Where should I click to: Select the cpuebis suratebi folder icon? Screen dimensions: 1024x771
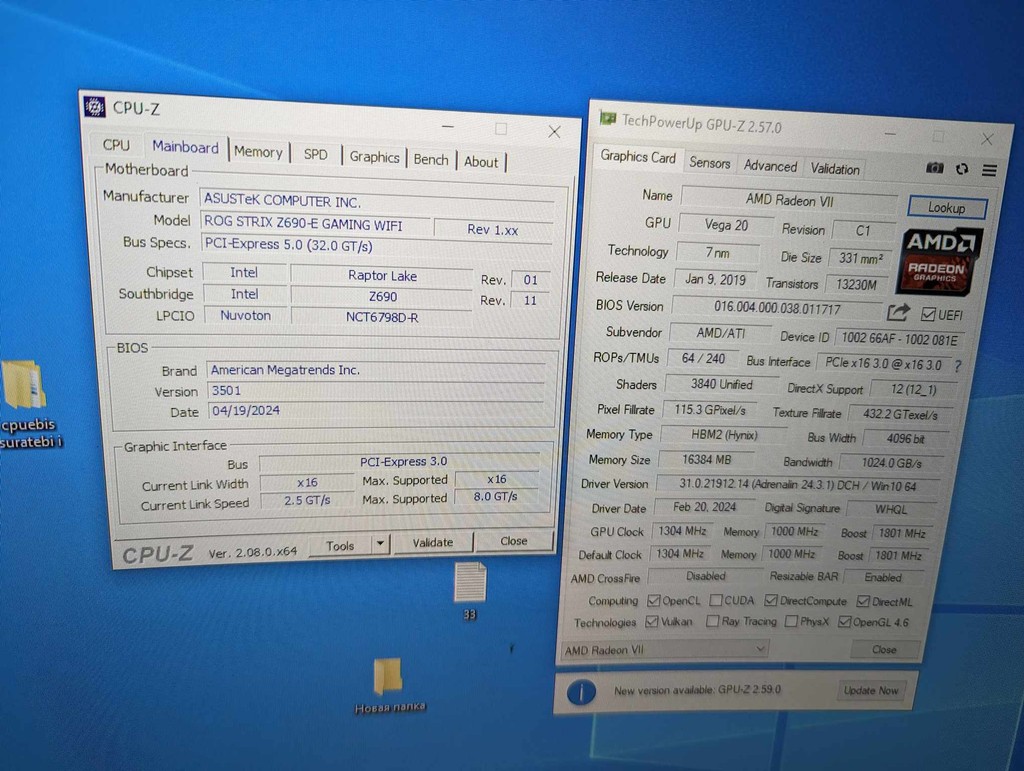(25, 385)
